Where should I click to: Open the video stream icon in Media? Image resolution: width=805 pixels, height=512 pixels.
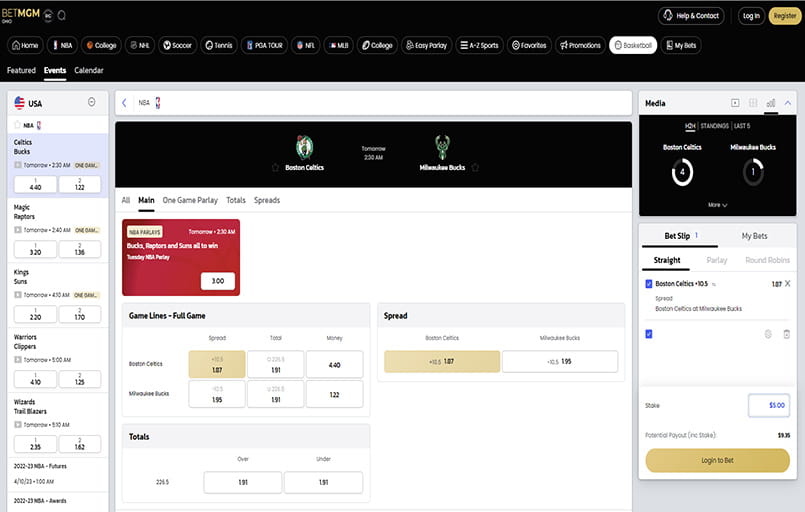pyautogui.click(x=735, y=103)
